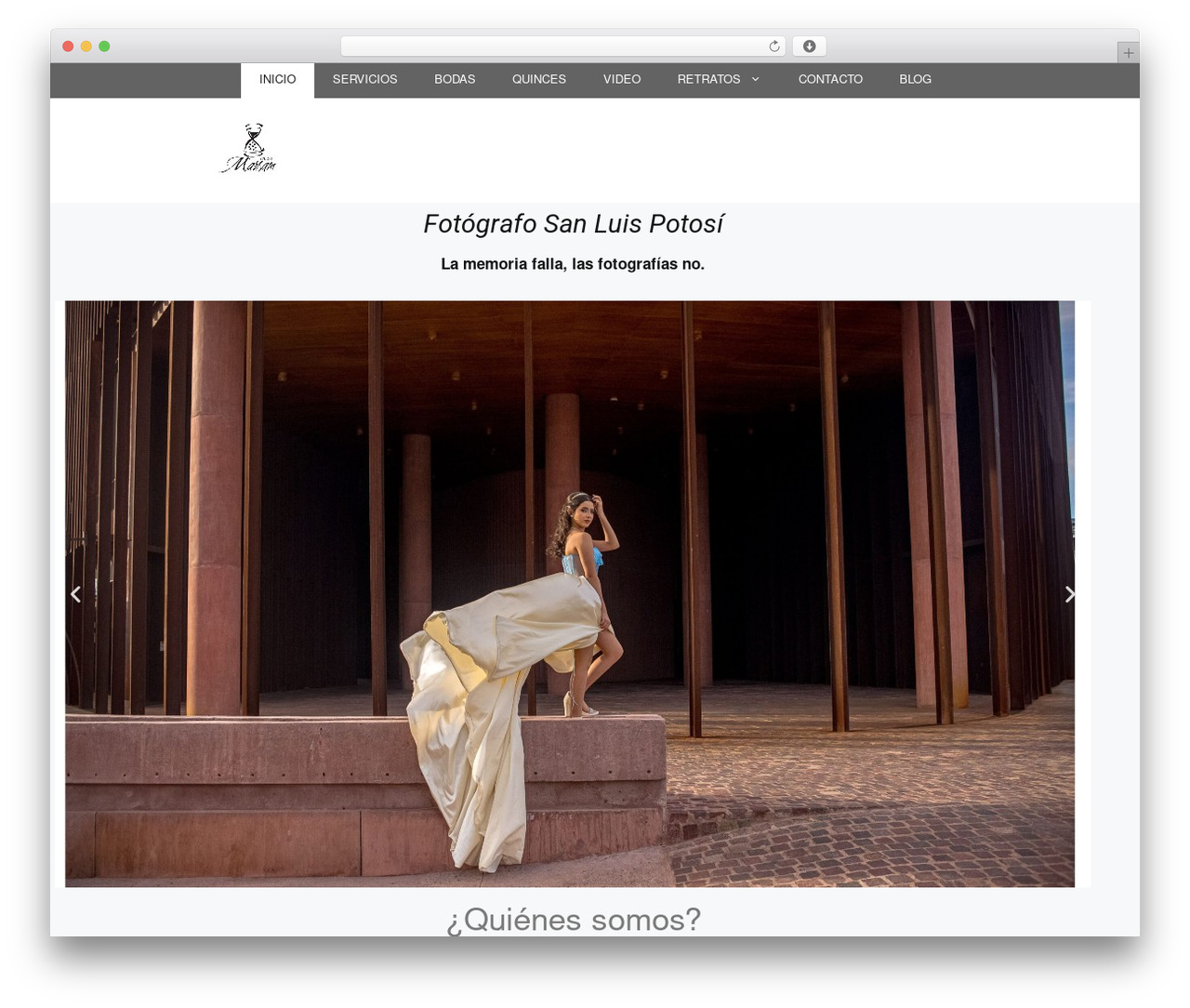Image resolution: width=1190 pixels, height=1008 pixels.
Task: Open a new tab with plus icon
Action: pos(1128,53)
